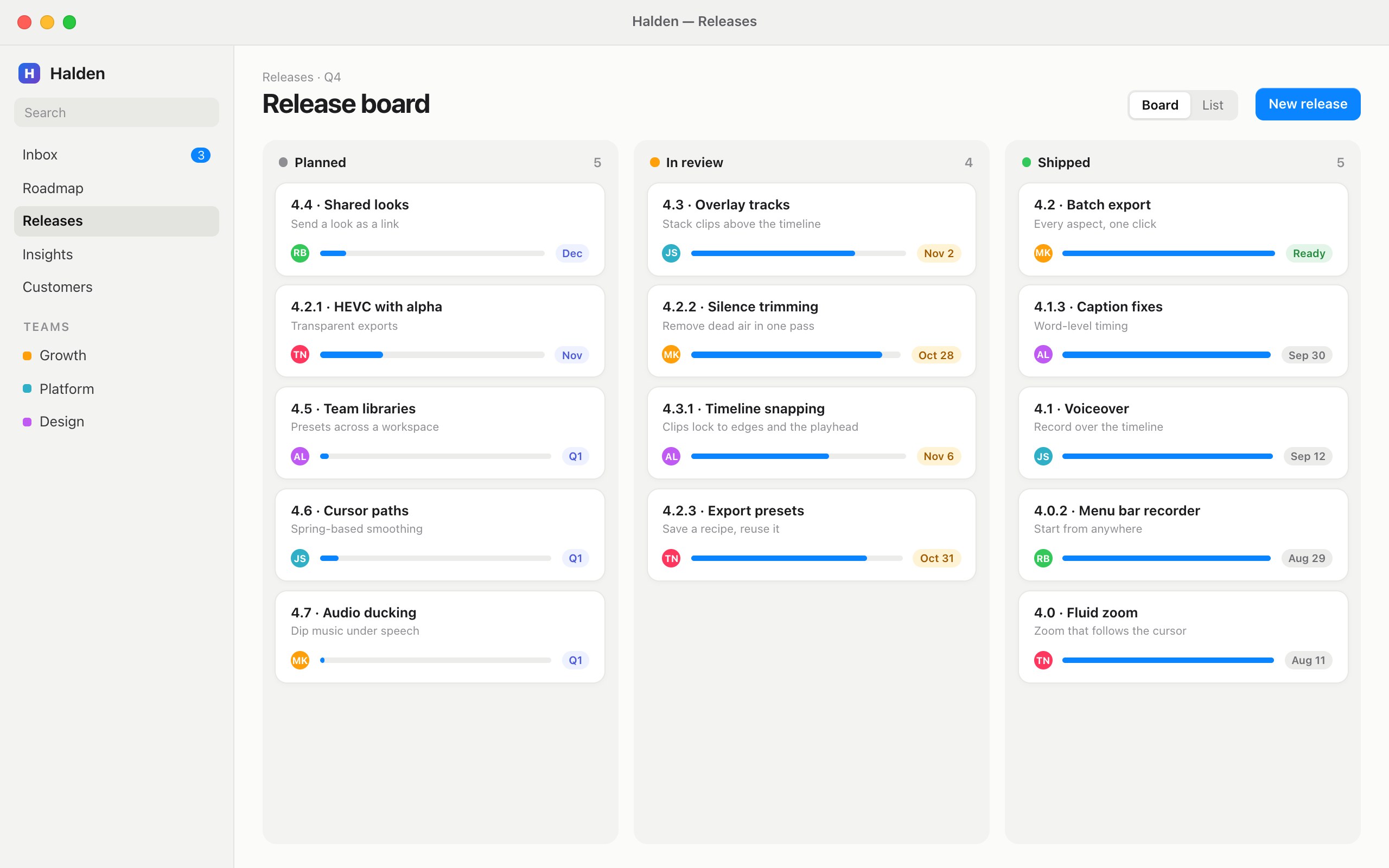Click the MK avatar on Batch export card
1389x868 pixels.
click(1043, 253)
